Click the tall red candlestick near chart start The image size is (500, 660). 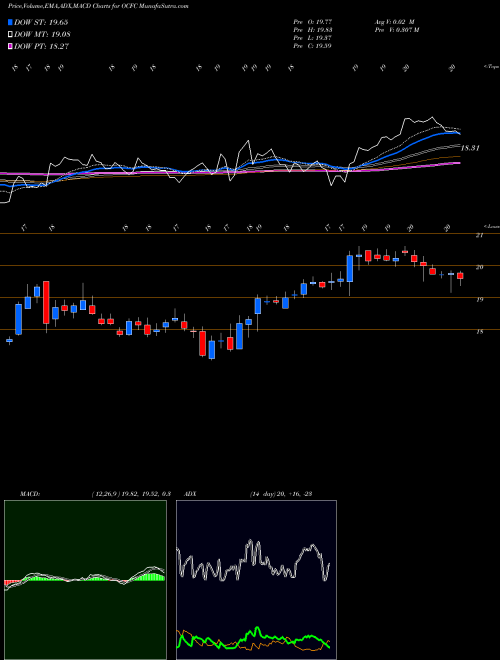coord(46,302)
